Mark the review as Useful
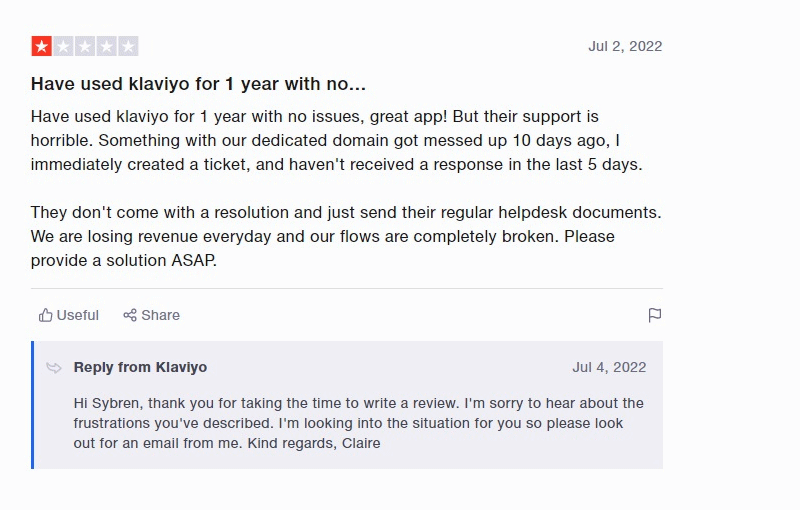Viewport: 800px width, 510px height. click(x=77, y=315)
